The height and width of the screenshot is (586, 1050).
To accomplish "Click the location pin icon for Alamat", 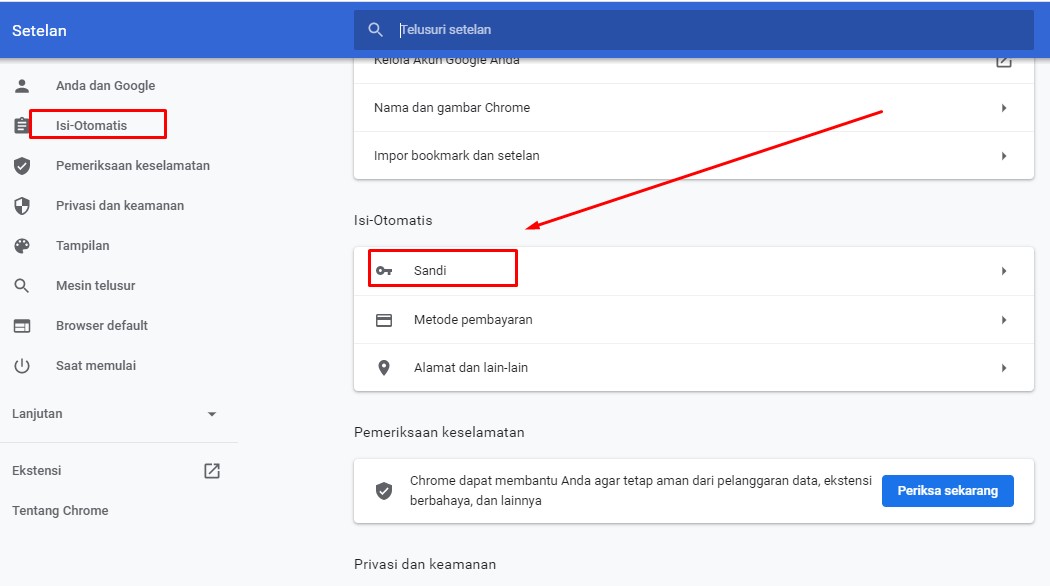I will [384, 368].
